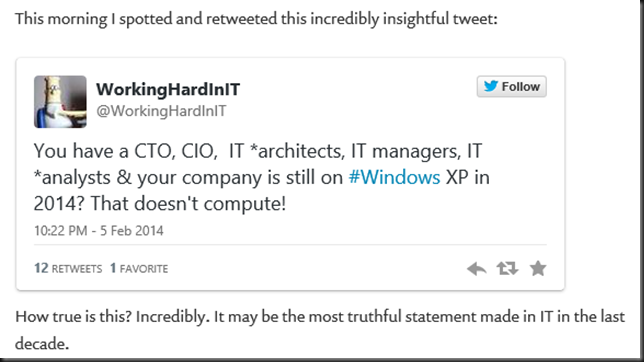Open the bold WorkingHardInIT display name
This screenshot has width=644, height=362.
tap(168, 90)
